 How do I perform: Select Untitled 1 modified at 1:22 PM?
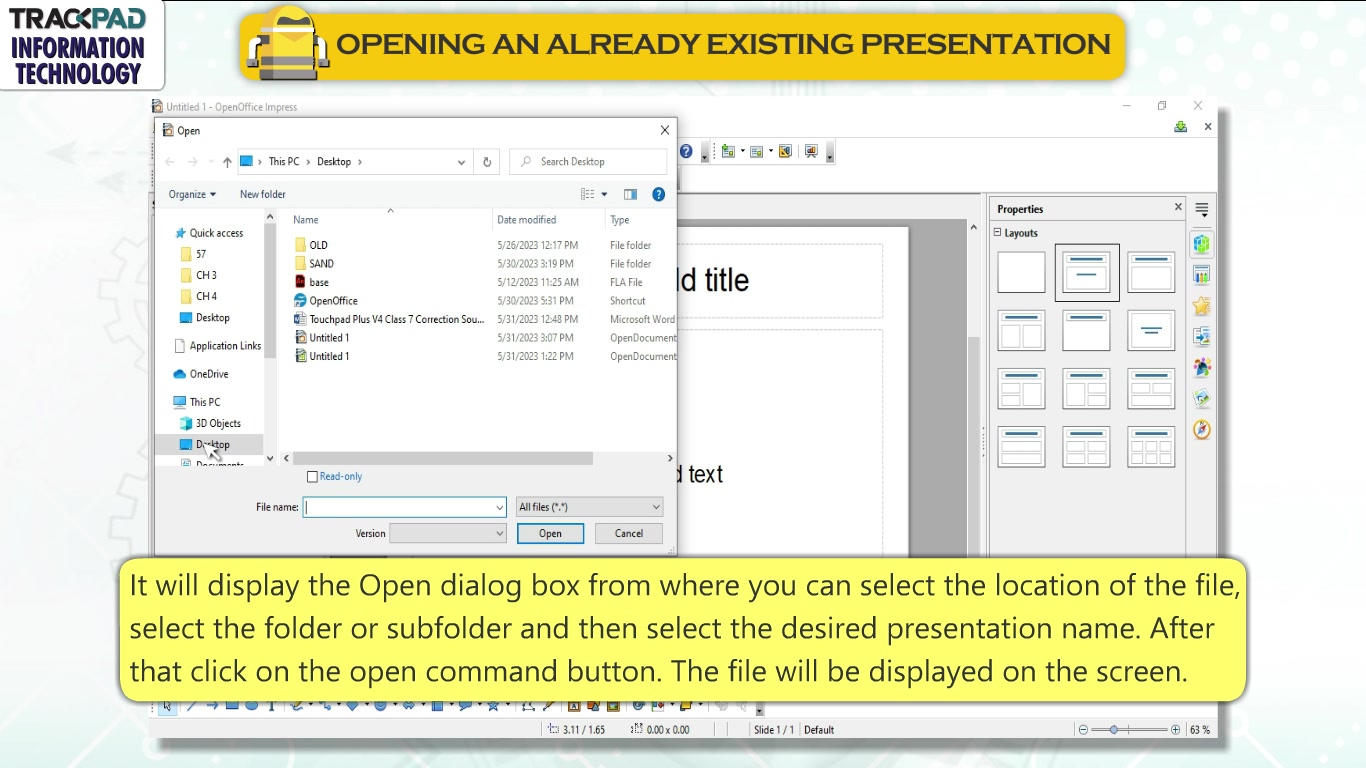pyautogui.click(x=329, y=356)
